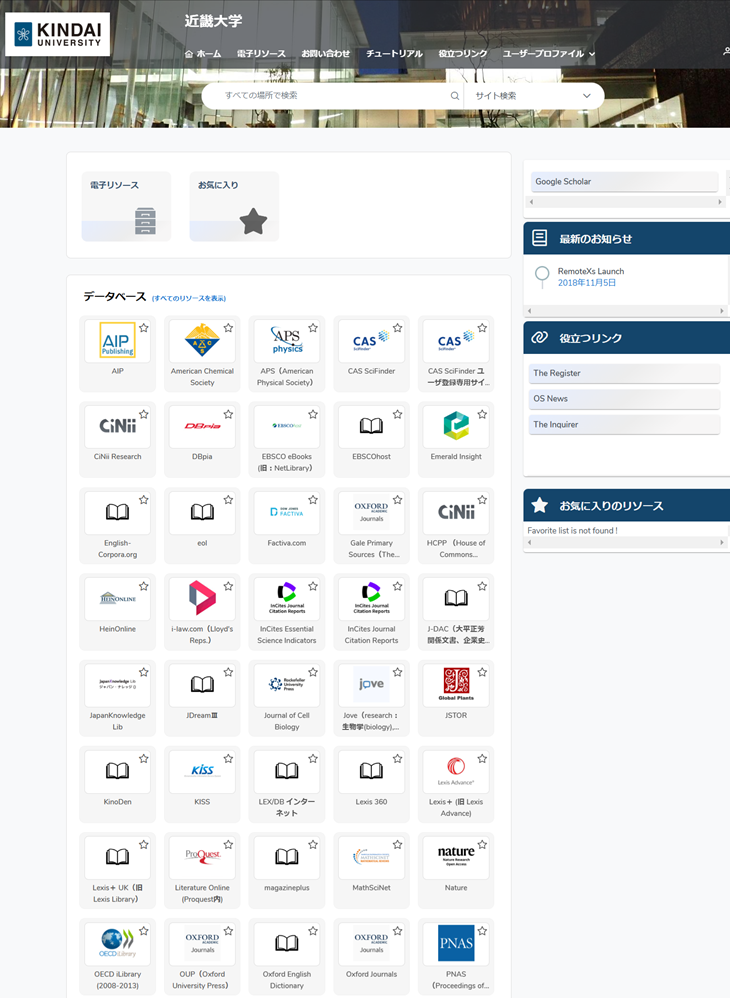Open the Lexis Advance logo
The image size is (730, 998).
[x=456, y=770]
